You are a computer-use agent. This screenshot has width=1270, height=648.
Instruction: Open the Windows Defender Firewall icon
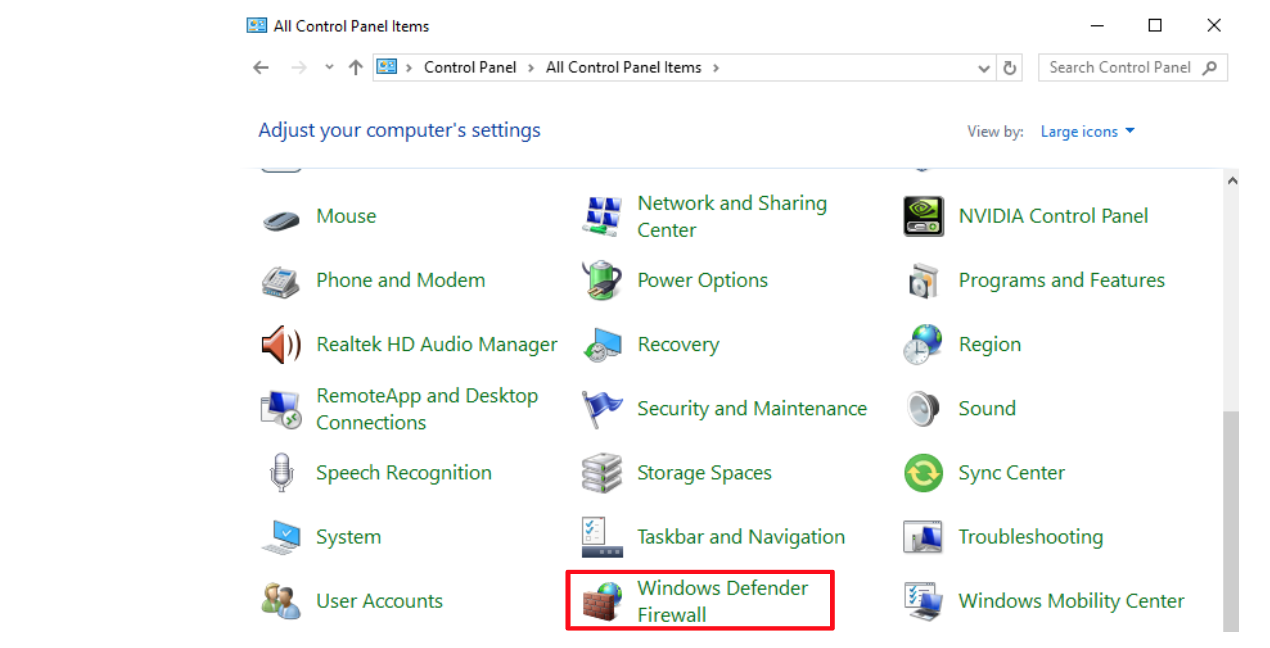[x=602, y=601]
